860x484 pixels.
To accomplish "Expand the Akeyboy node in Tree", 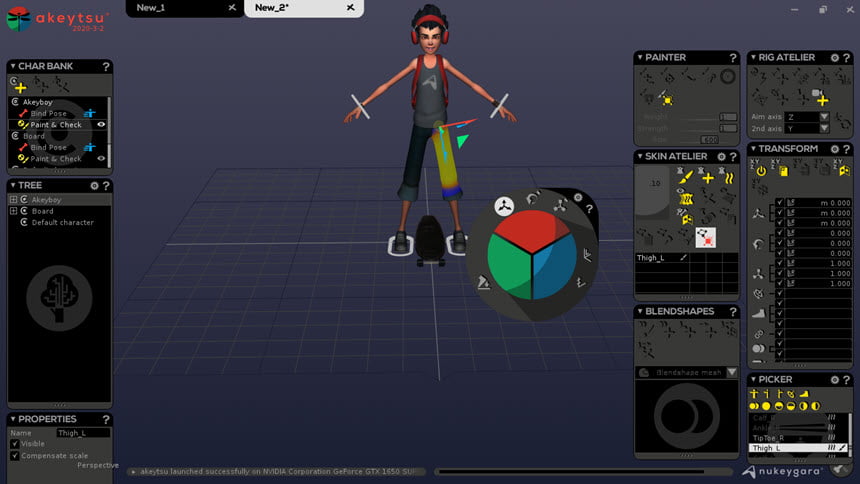I will point(13,200).
